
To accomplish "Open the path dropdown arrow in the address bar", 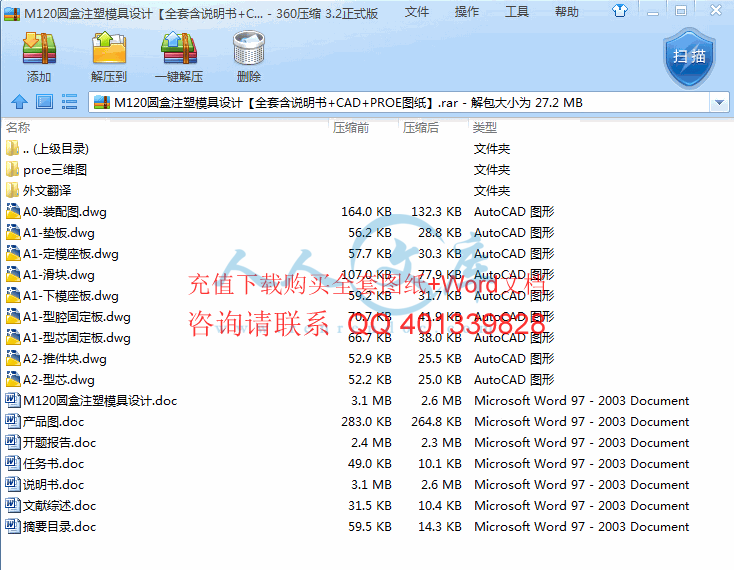I will (719, 102).
